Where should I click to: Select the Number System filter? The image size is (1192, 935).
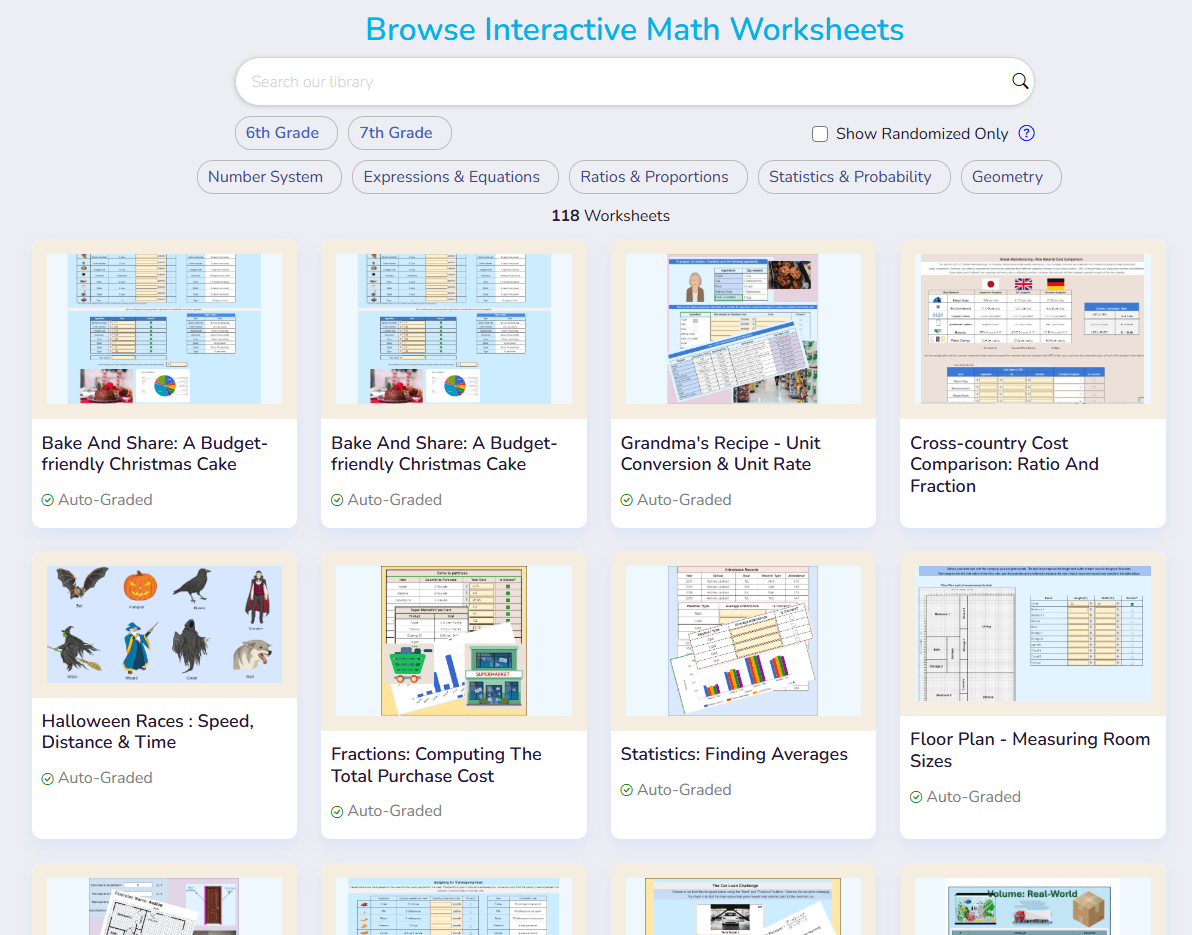269,177
